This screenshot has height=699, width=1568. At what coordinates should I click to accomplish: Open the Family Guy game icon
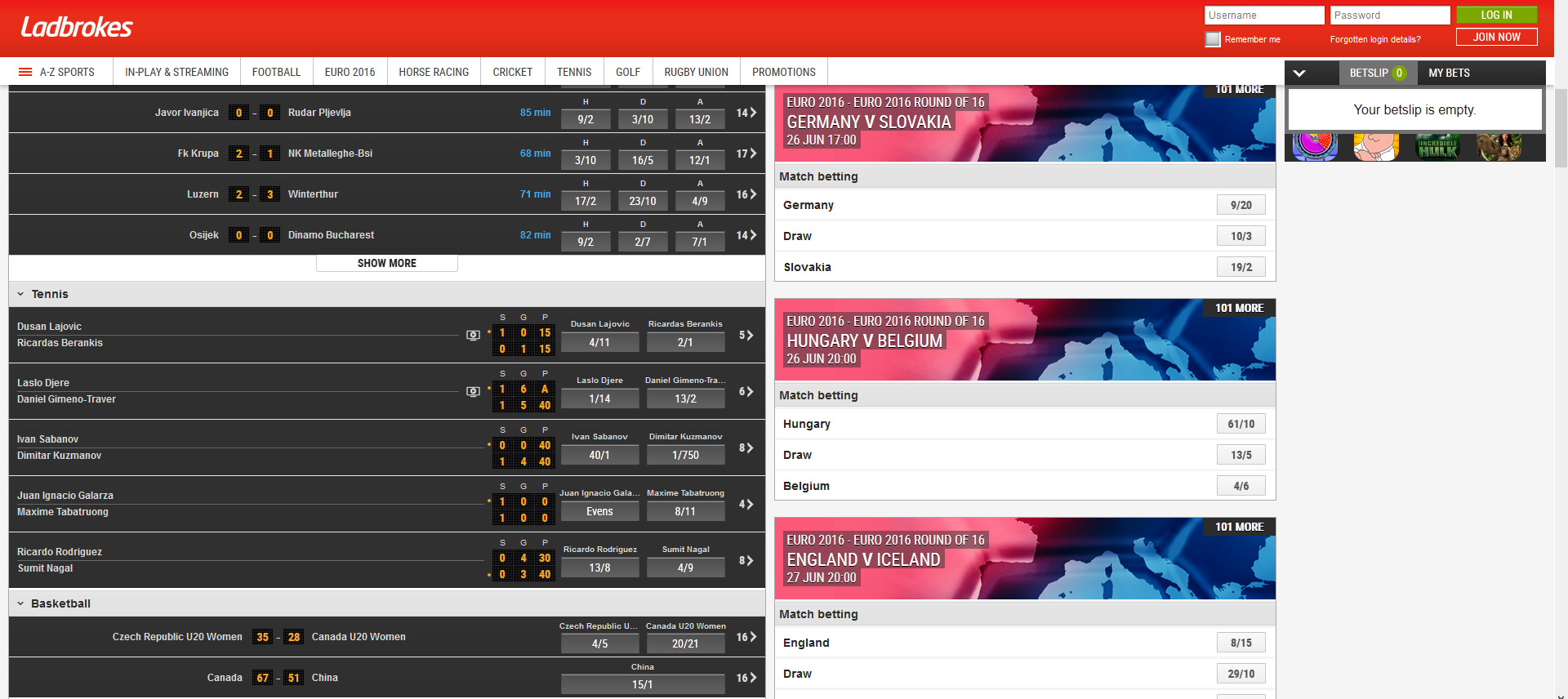coord(1376,148)
